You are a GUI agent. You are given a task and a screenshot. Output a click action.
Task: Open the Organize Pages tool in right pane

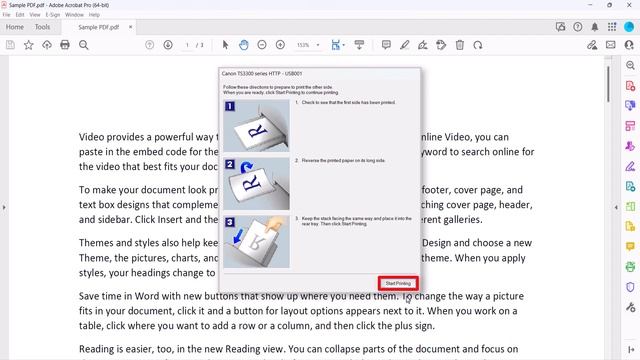point(630,126)
